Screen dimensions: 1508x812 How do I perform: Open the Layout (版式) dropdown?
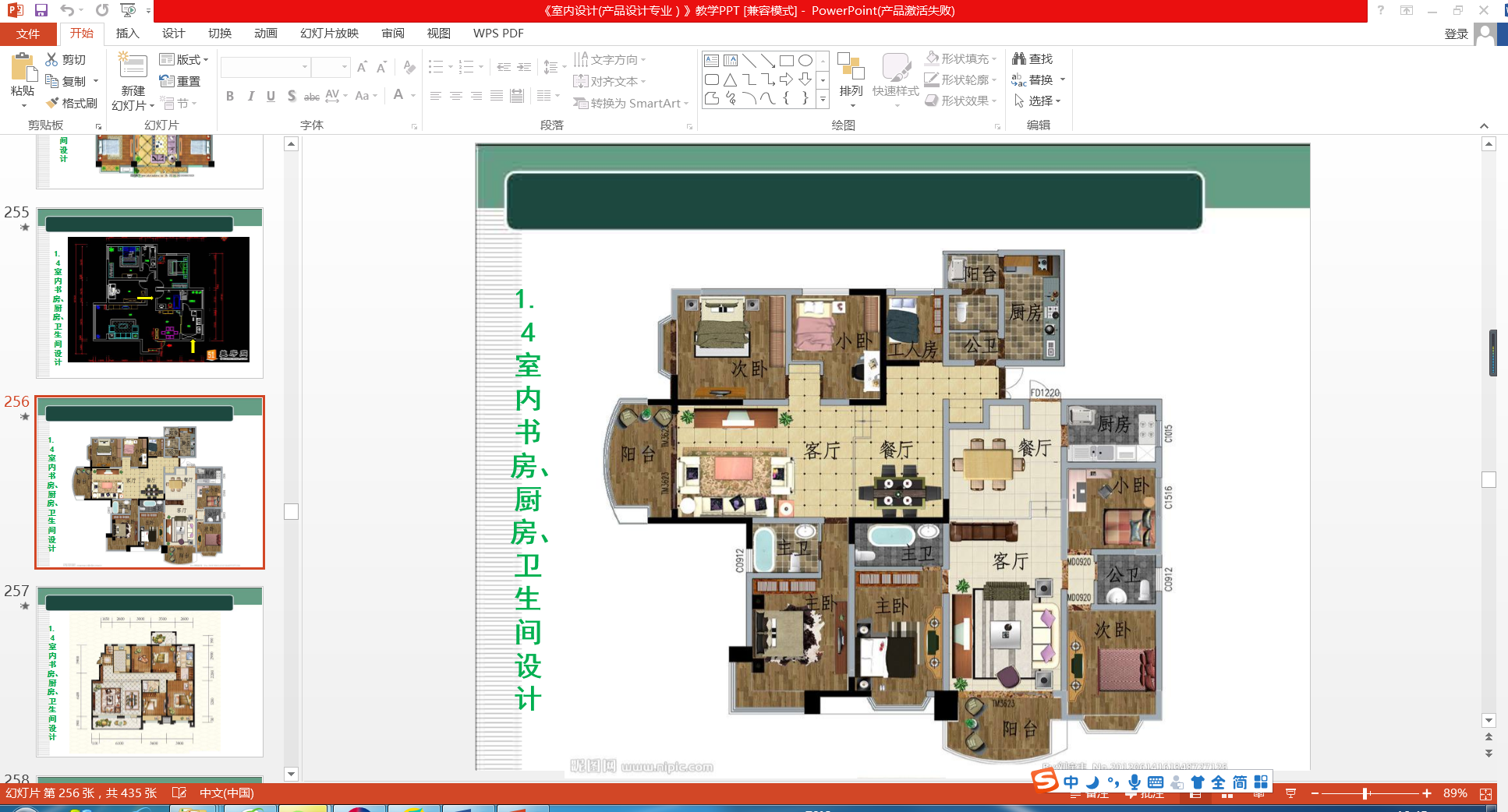pos(184,59)
